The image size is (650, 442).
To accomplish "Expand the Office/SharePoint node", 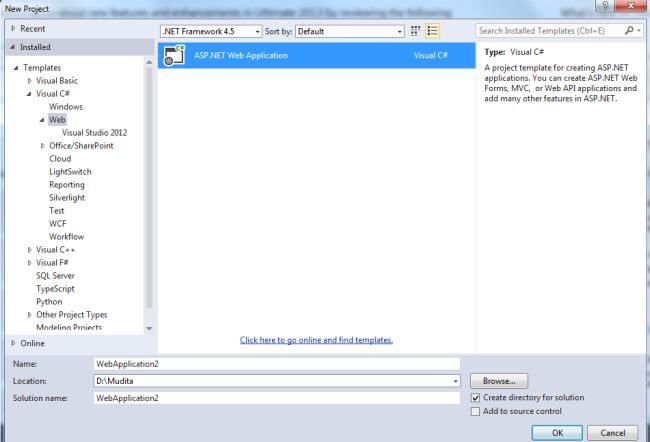I will tap(42, 146).
